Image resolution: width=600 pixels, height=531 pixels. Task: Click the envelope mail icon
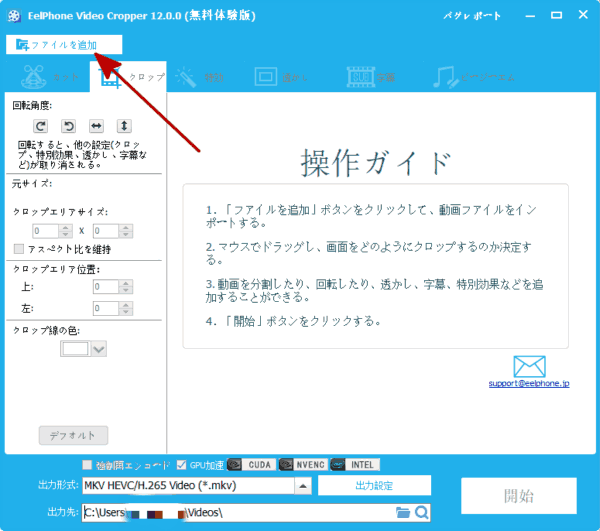point(529,366)
